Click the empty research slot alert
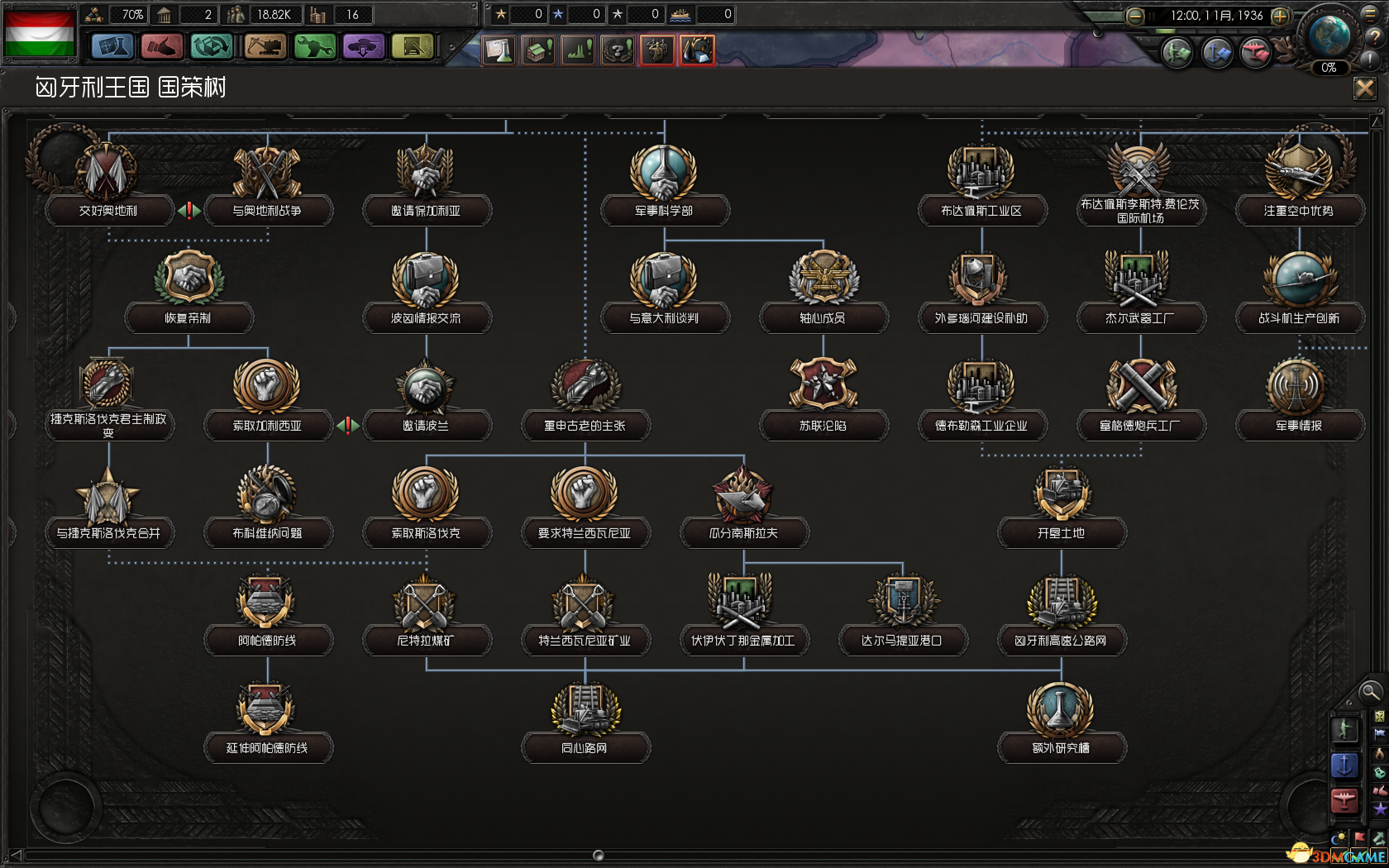The height and width of the screenshot is (868, 1389). coord(499,50)
